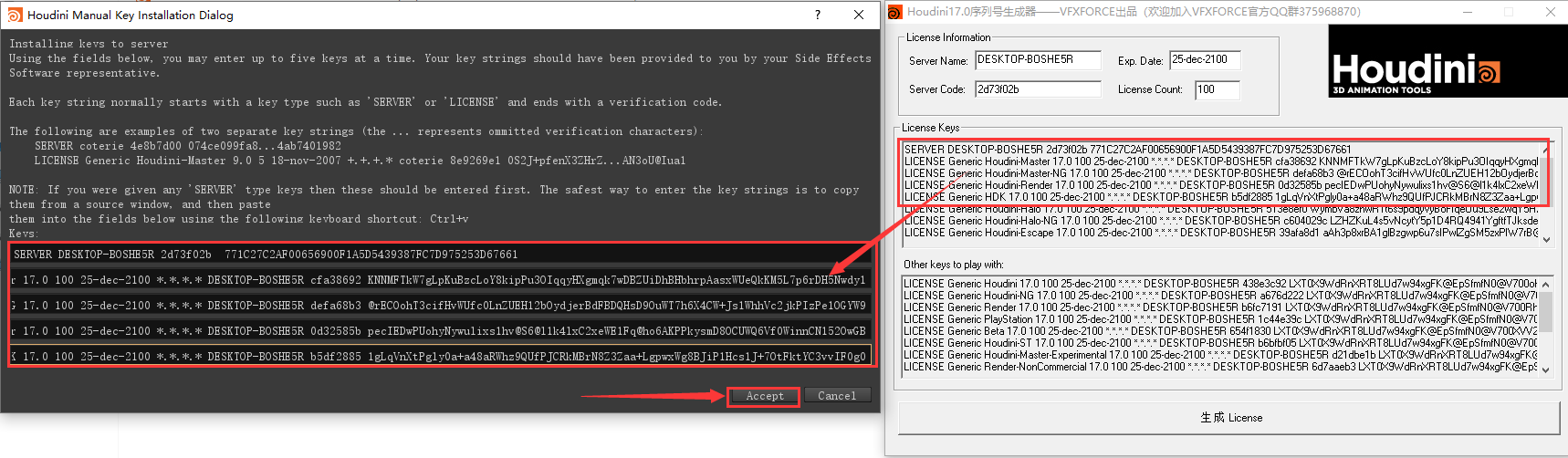Close the Houdini17.0 generator window
Image resolution: width=1568 pixels, height=458 pixels.
coord(1550,12)
